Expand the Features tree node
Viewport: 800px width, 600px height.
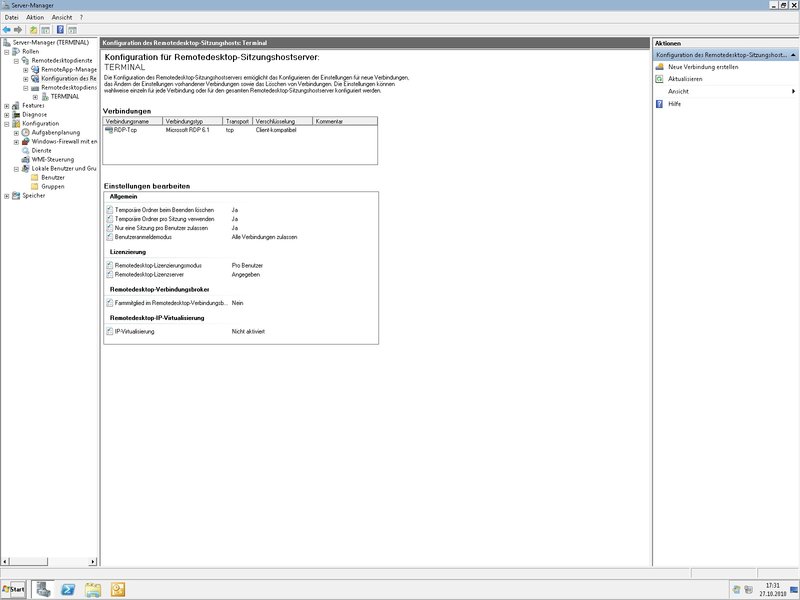7,106
